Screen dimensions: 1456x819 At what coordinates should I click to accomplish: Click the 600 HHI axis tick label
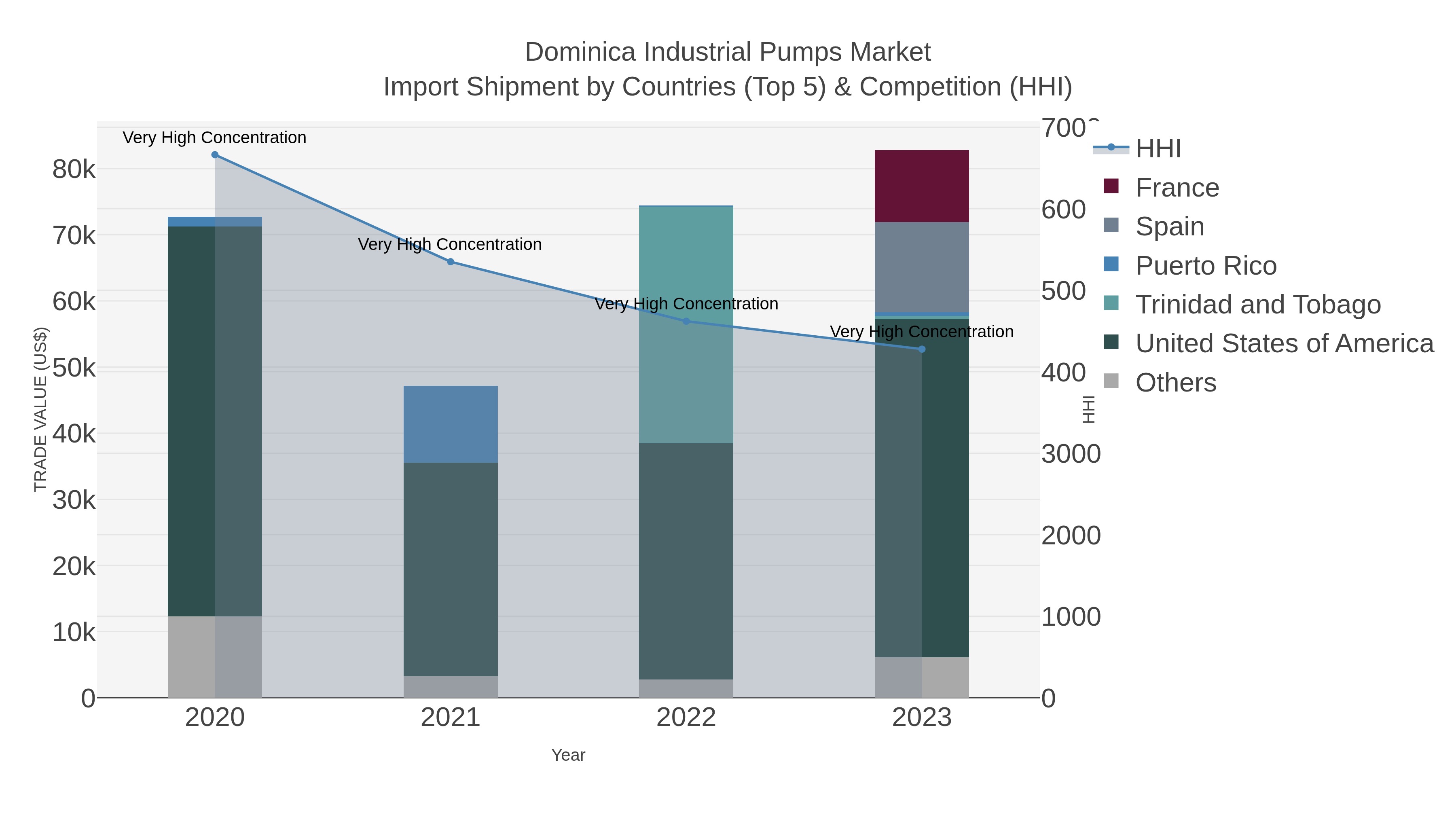[x=1064, y=210]
